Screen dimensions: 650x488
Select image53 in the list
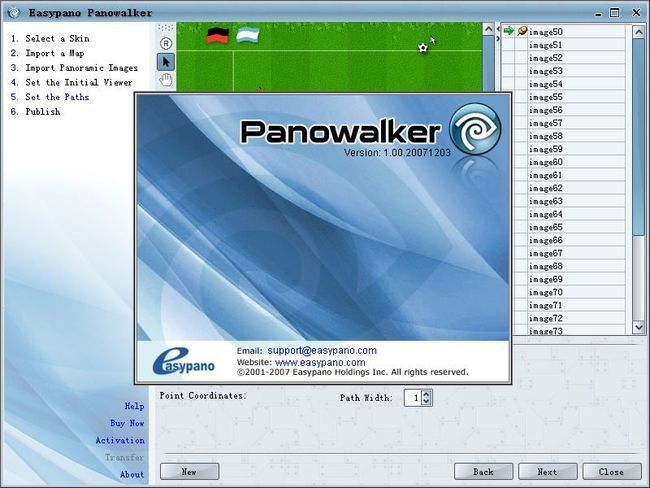[x=576, y=71]
